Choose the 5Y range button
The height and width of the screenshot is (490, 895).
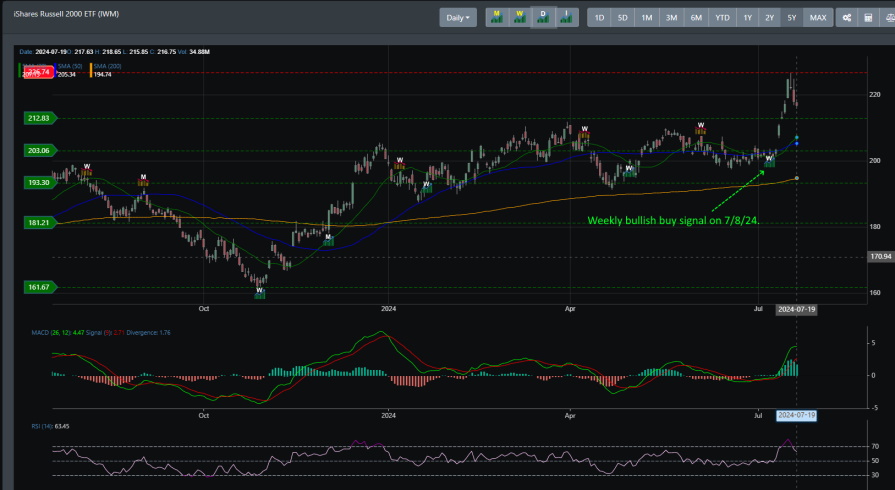[x=792, y=18]
